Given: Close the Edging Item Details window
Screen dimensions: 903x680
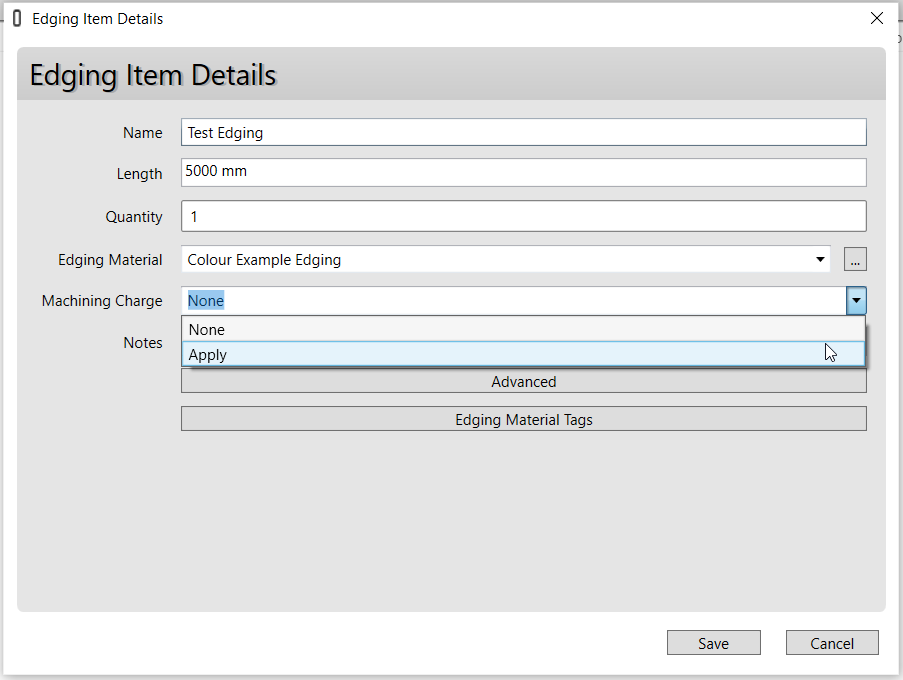Looking at the screenshot, I should (877, 18).
